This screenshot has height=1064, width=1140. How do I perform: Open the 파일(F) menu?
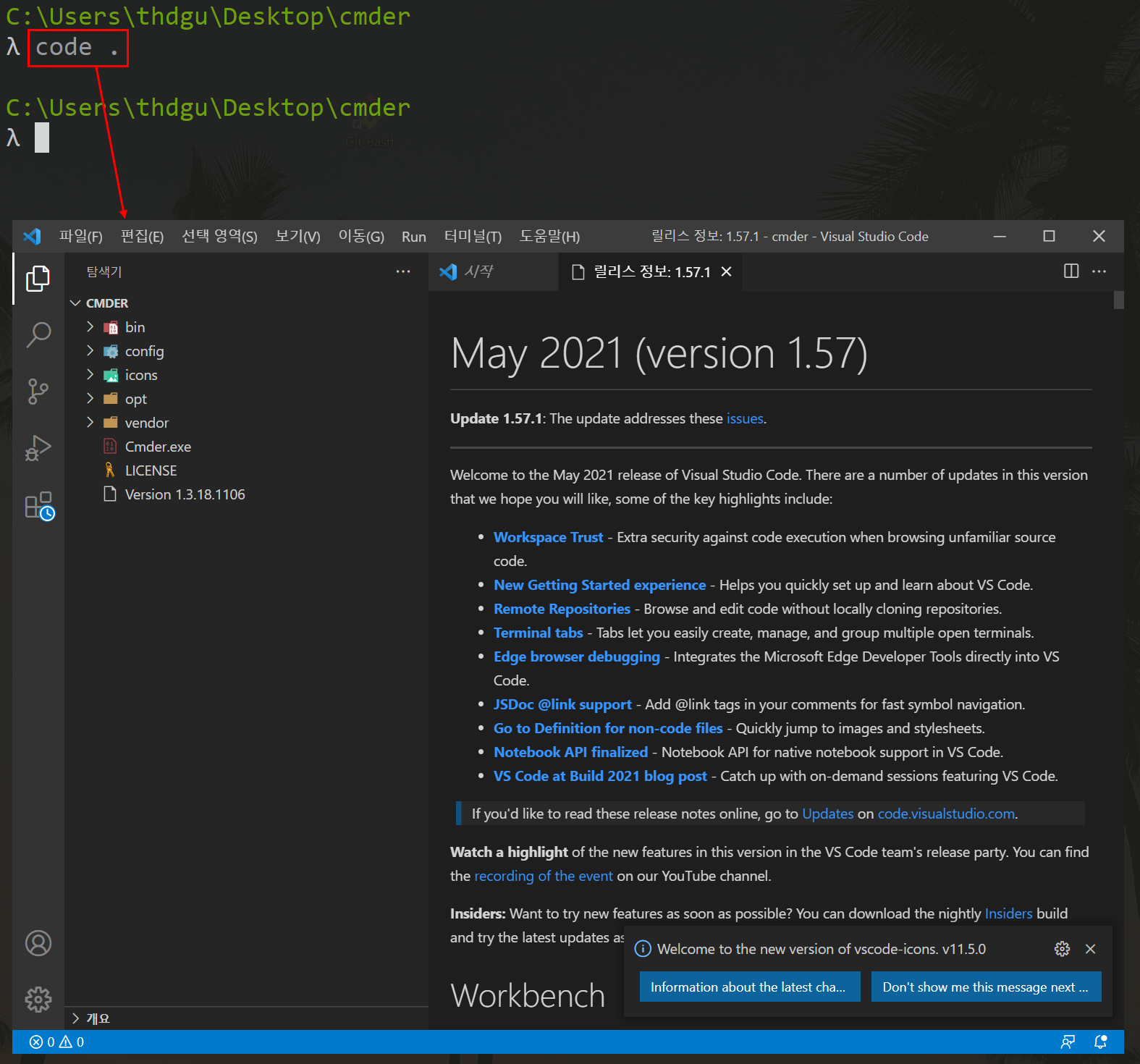(81, 237)
